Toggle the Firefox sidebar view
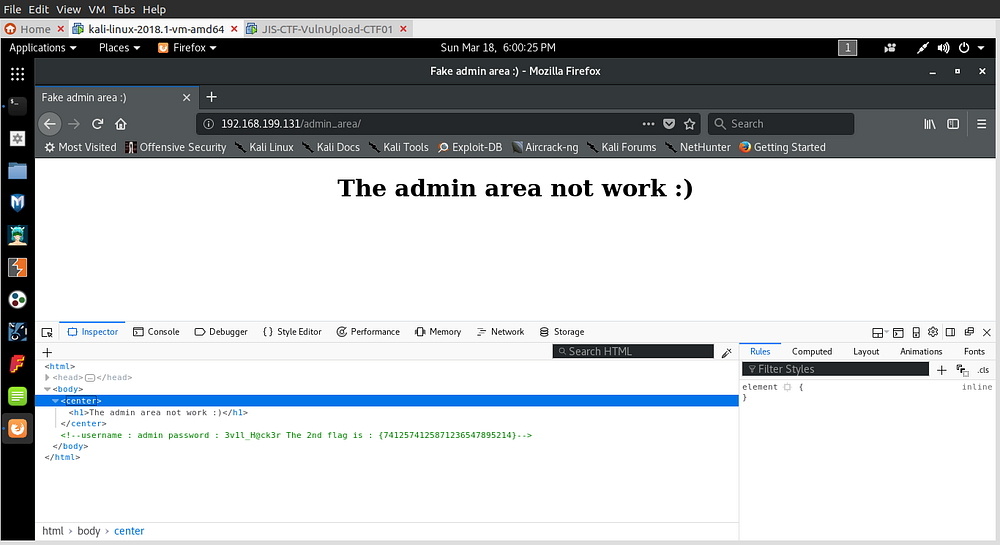The height and width of the screenshot is (545, 1000). [953, 124]
